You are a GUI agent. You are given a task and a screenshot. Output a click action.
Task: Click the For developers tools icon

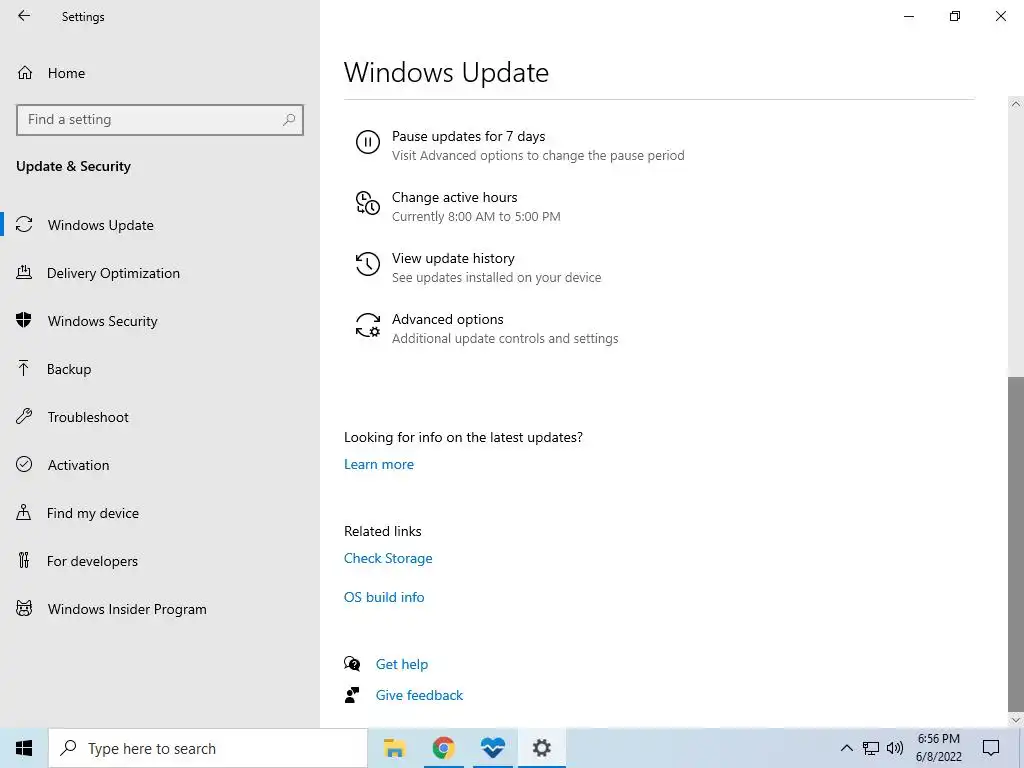coord(24,560)
